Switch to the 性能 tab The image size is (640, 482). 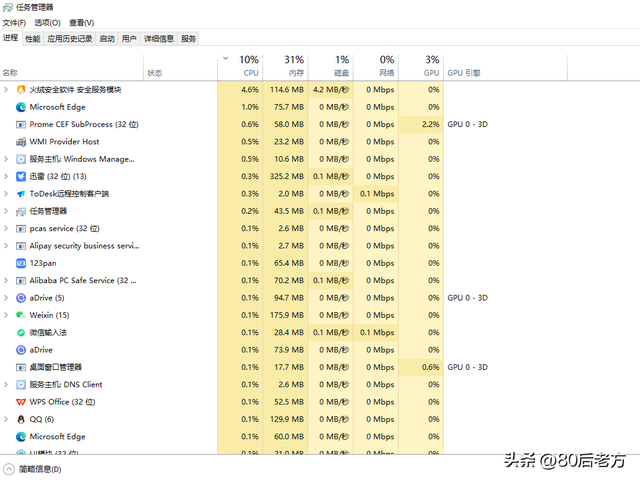pyautogui.click(x=33, y=39)
